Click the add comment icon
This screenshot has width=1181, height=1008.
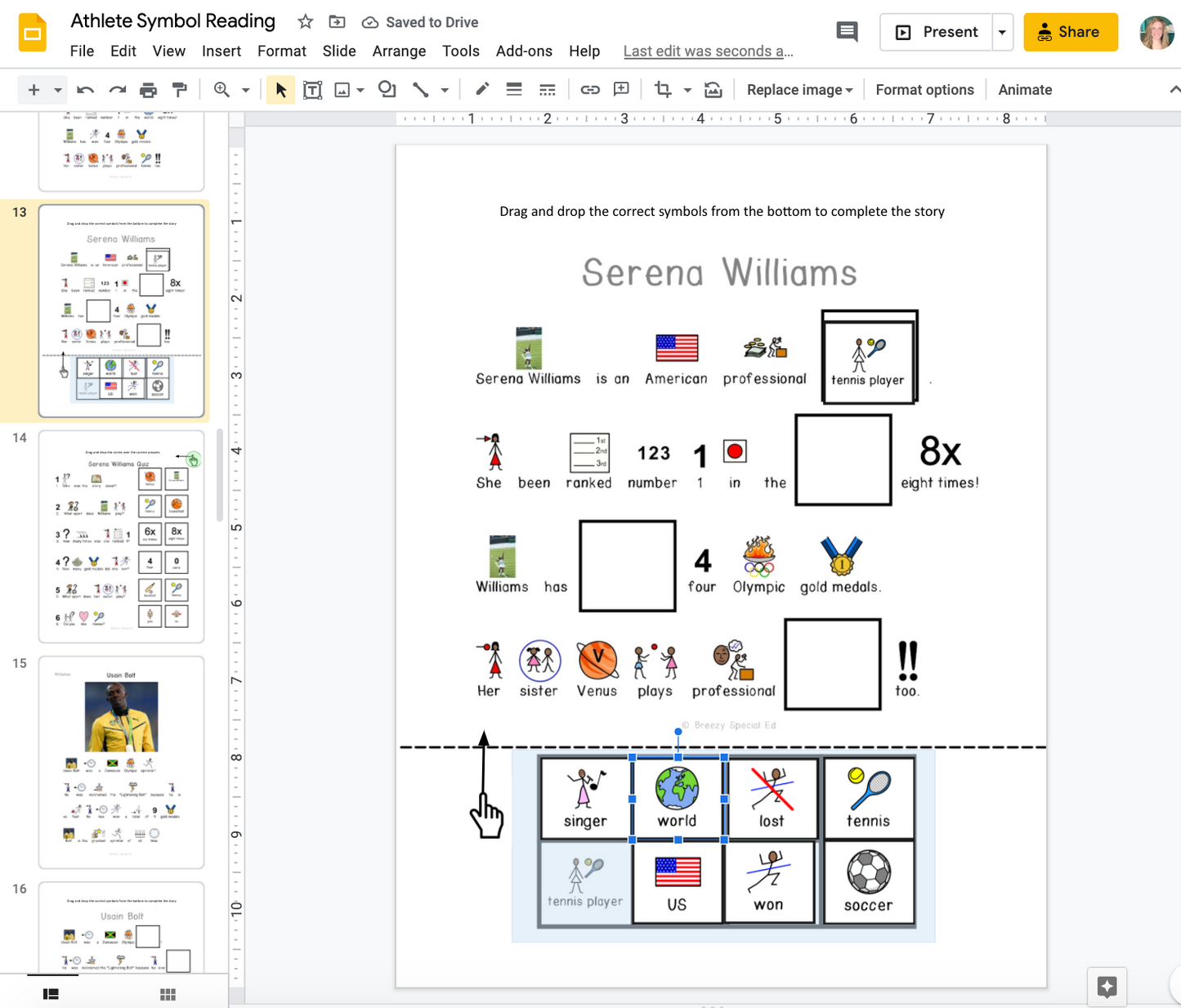pyautogui.click(x=622, y=90)
